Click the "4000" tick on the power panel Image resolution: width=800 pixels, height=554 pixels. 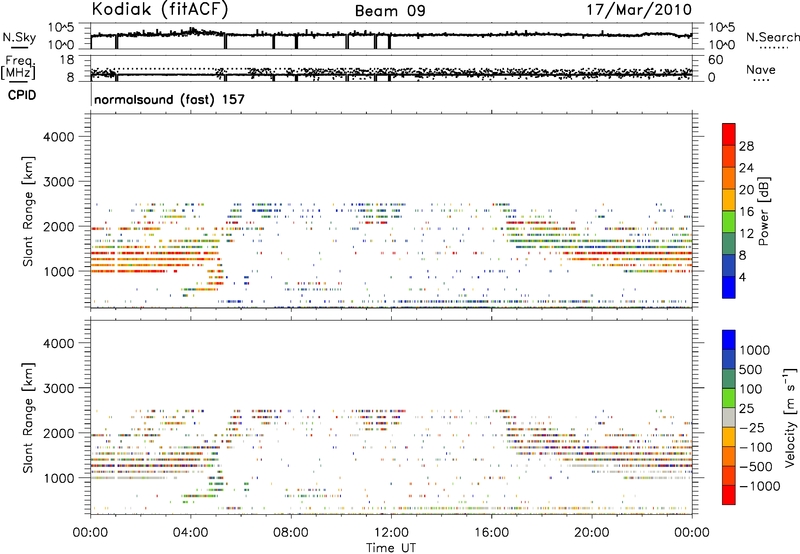tap(59, 137)
